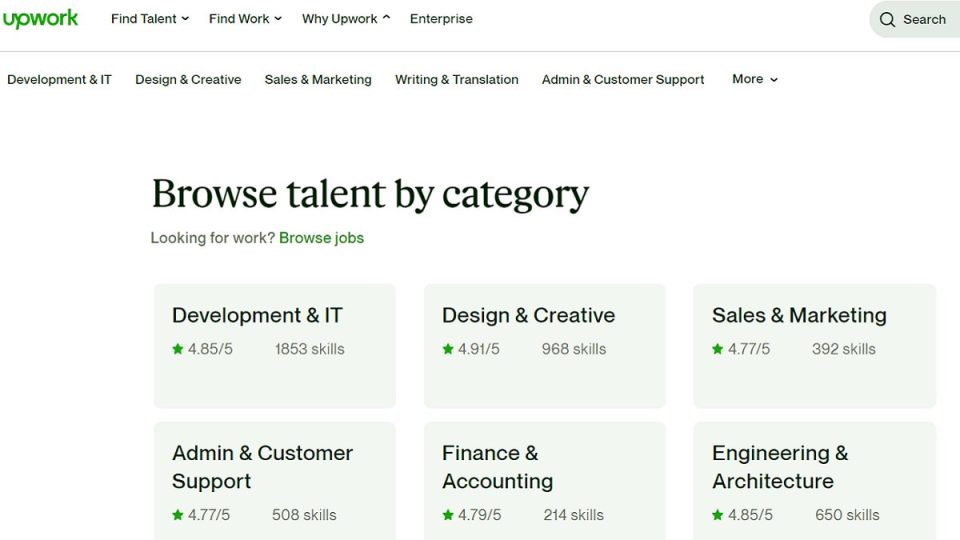Open the Enterprise menu item
The height and width of the screenshot is (540, 960).
[441, 19]
